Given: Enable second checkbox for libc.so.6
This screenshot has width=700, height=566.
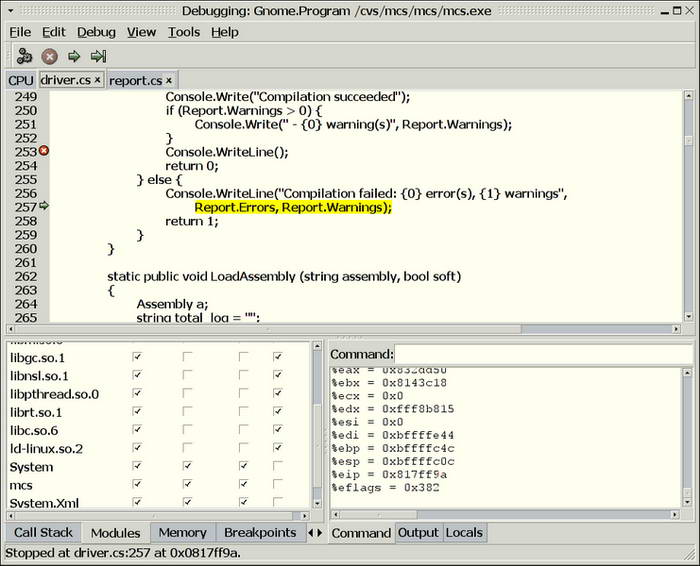Looking at the screenshot, I should [187, 430].
